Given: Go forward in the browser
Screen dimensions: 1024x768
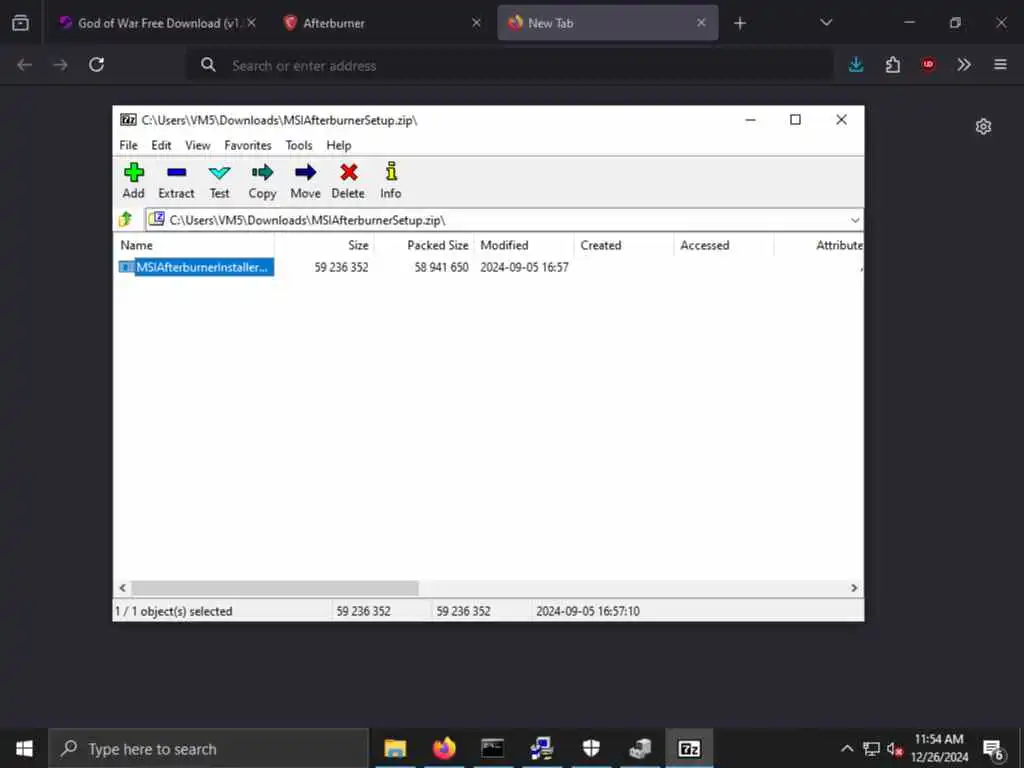Looking at the screenshot, I should 61,65.
